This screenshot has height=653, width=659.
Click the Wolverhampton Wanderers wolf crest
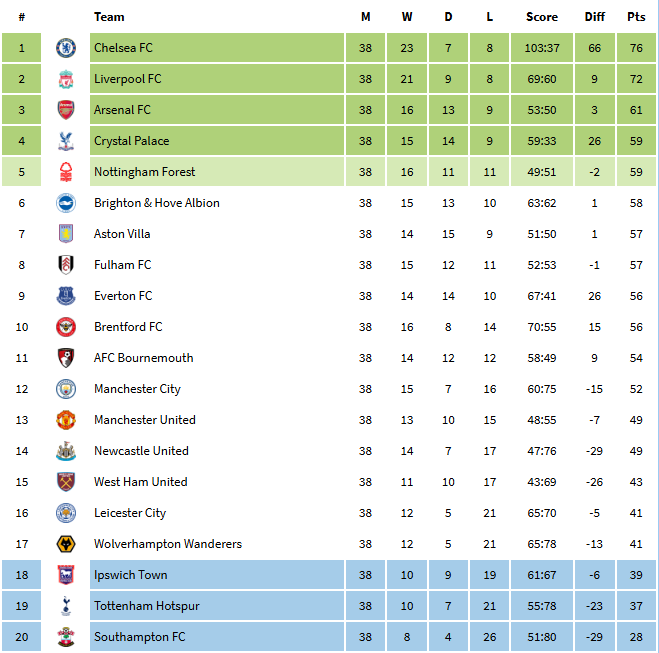tap(66, 544)
